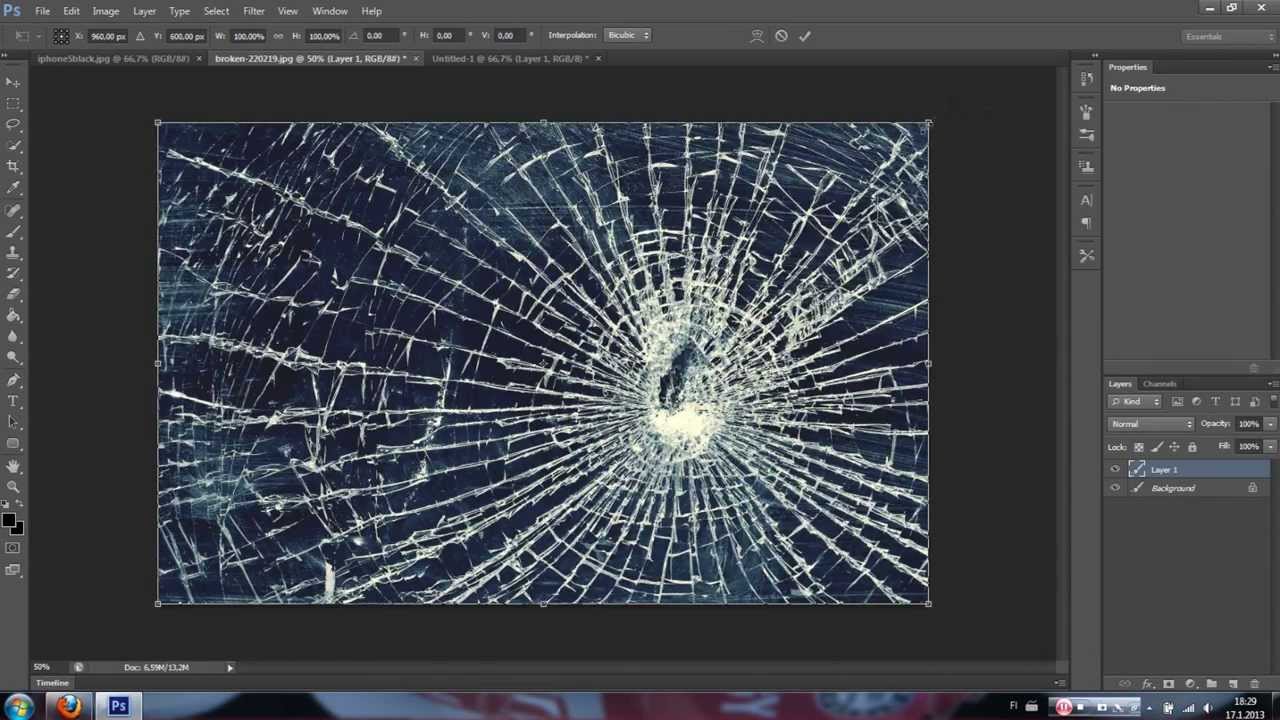Hide the Background layer eye icon
Screen dimensions: 1280x720
pos(1115,488)
